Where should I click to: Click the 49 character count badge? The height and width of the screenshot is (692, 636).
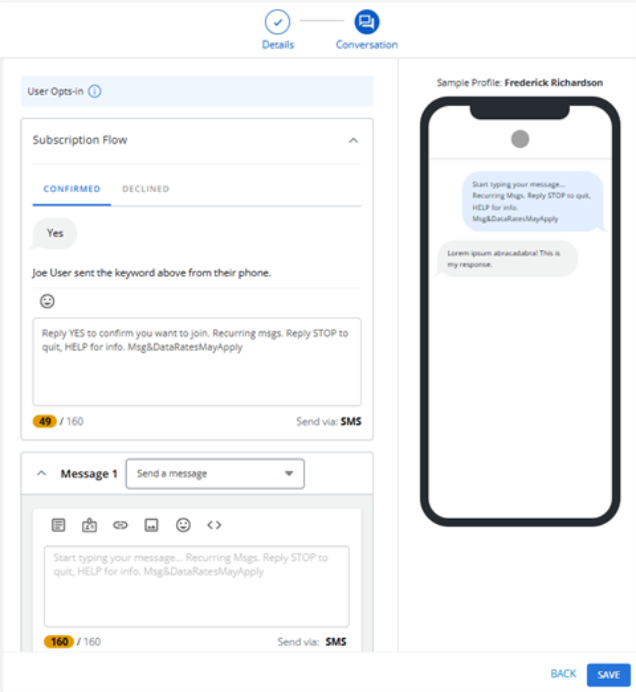click(x=45, y=421)
